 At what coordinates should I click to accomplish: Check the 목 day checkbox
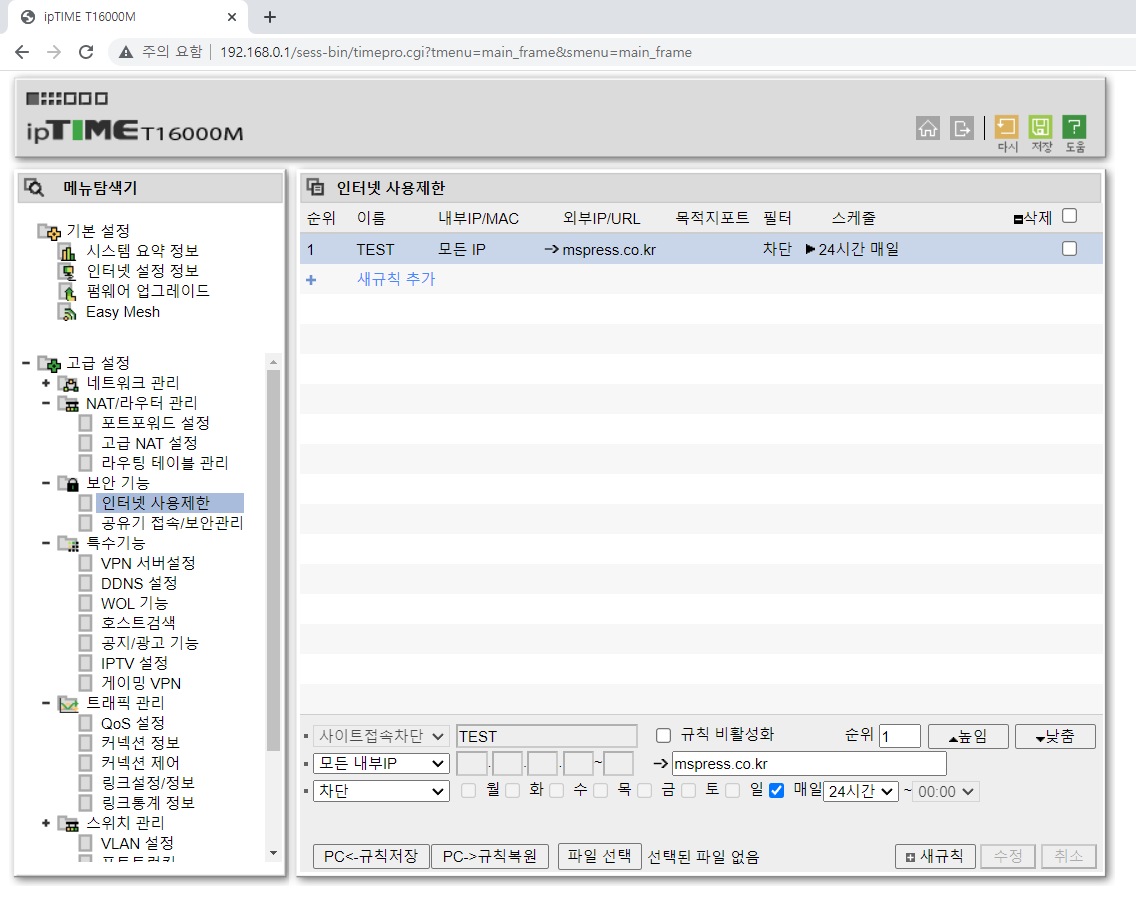coord(601,791)
